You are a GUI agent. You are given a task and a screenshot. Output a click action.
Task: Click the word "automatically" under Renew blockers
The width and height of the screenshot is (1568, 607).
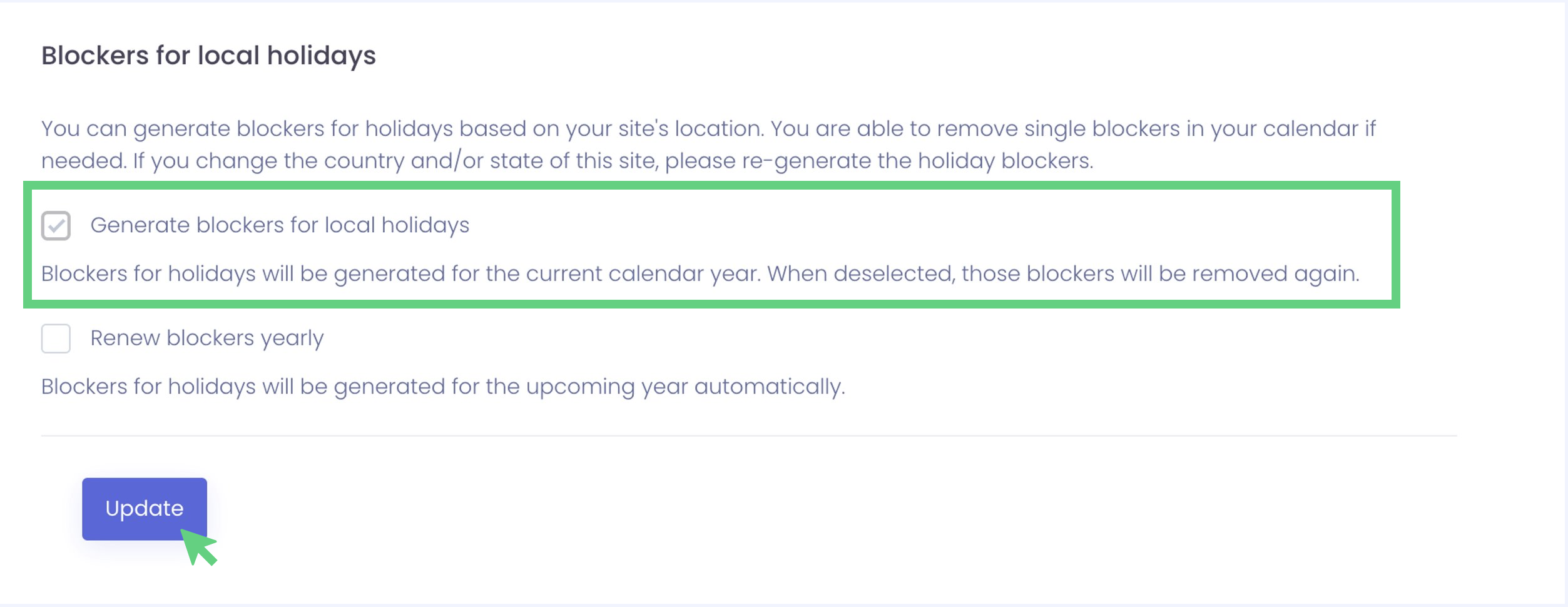769,387
